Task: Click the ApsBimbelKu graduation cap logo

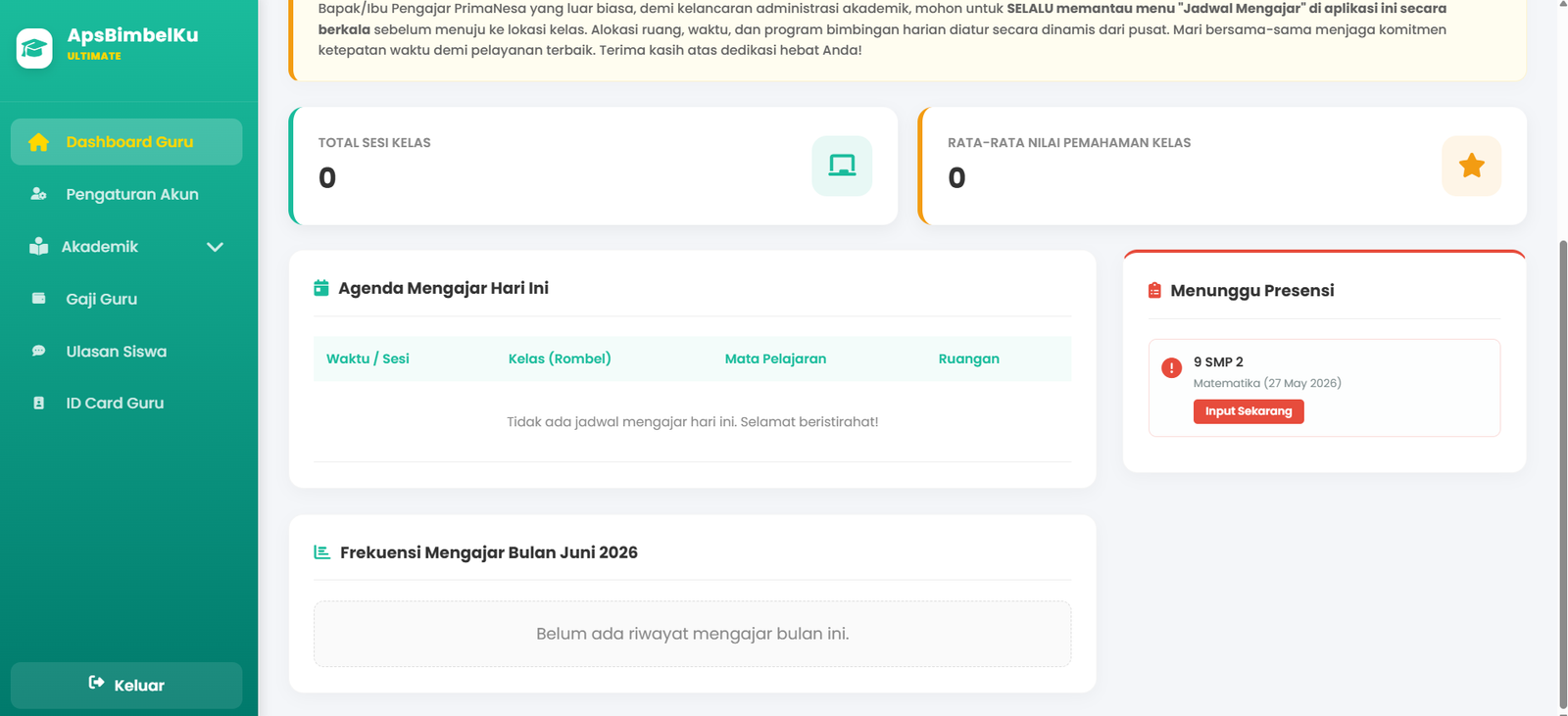Action: pyautogui.click(x=34, y=48)
